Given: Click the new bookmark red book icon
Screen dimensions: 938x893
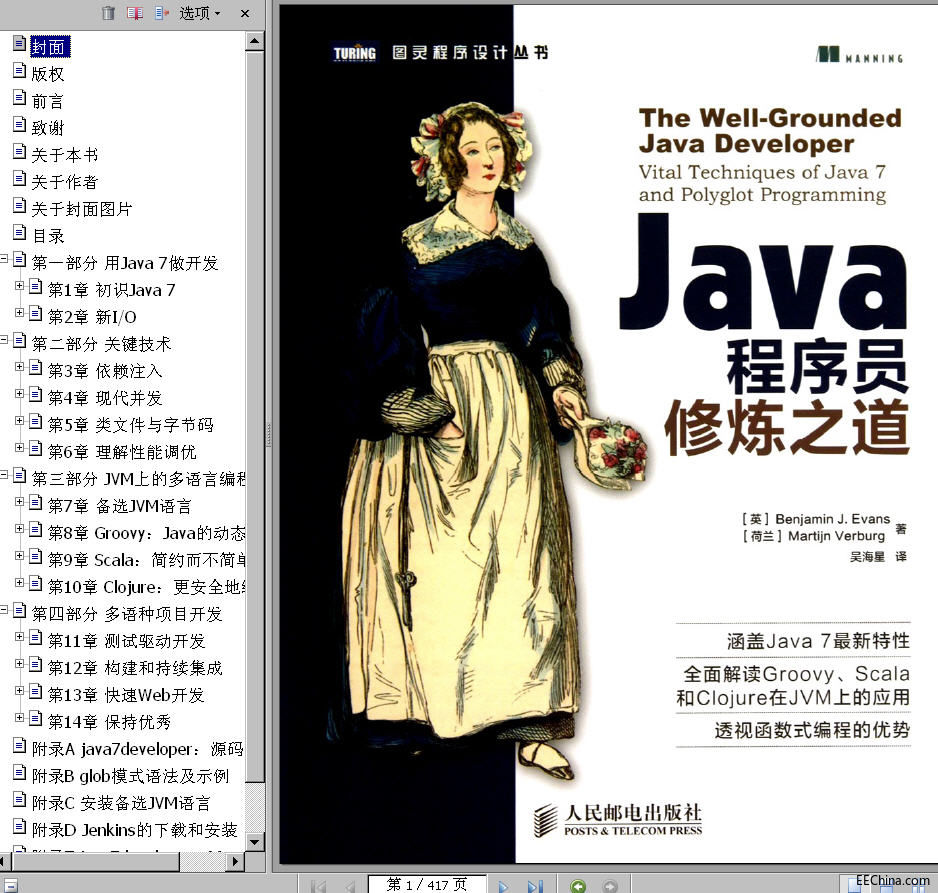Looking at the screenshot, I should click(135, 13).
